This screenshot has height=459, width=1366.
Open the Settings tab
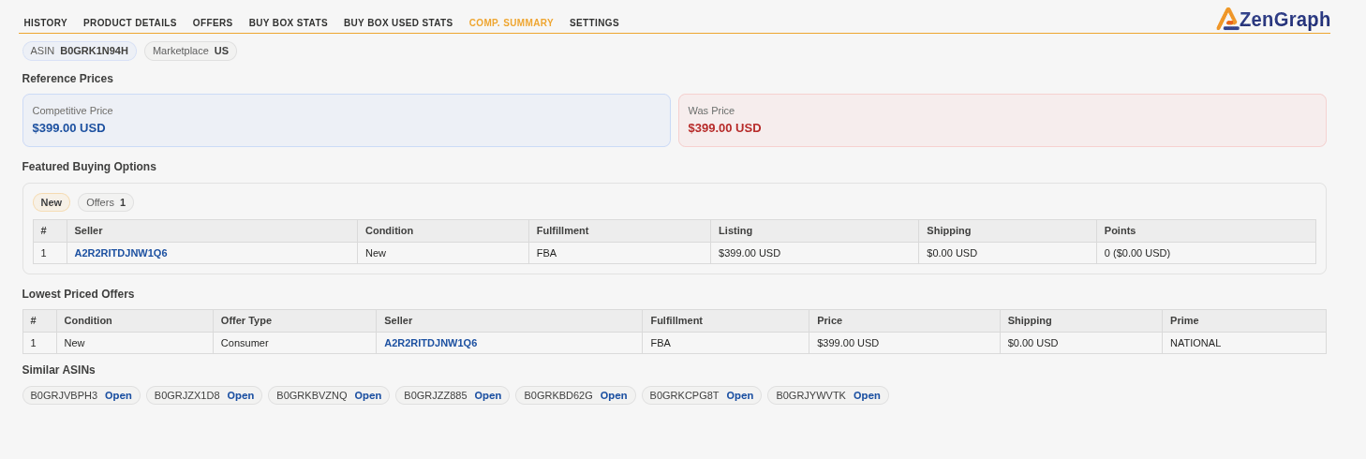[x=594, y=23]
